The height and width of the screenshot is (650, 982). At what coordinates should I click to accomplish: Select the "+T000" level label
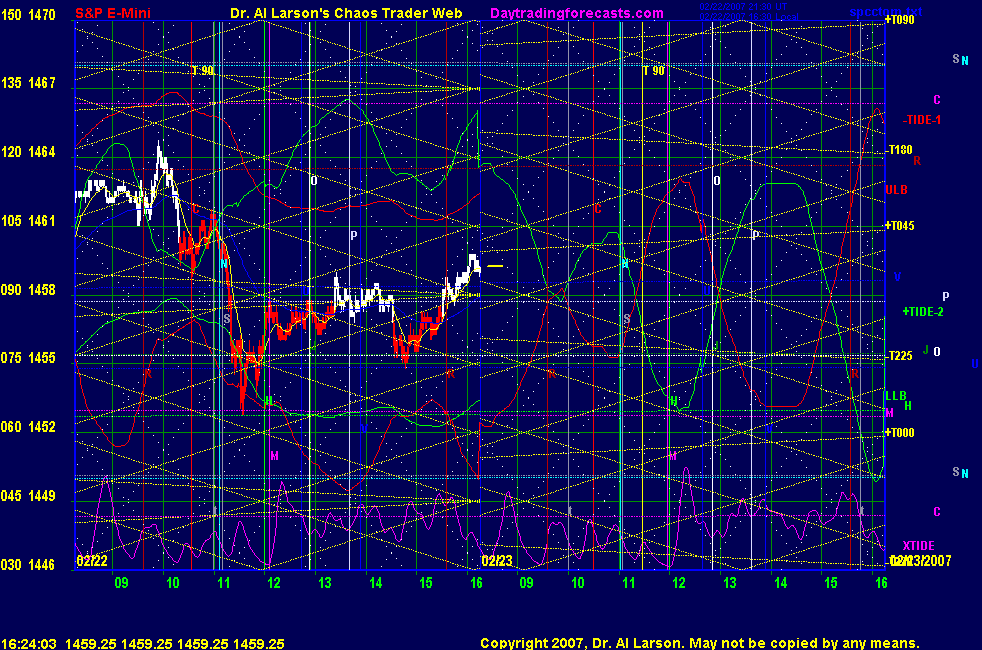900,432
